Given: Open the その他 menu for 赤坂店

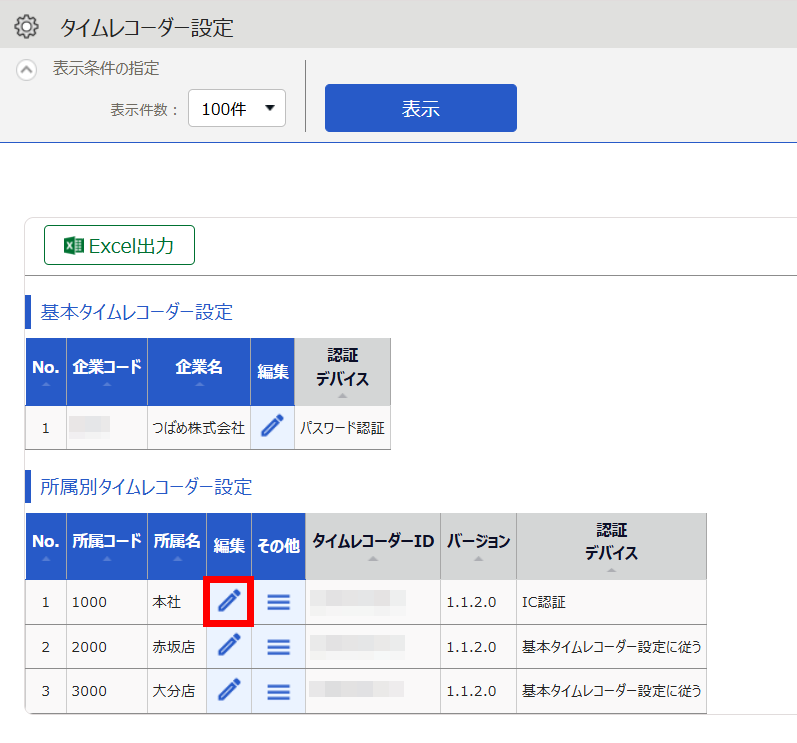Looking at the screenshot, I should tap(279, 646).
